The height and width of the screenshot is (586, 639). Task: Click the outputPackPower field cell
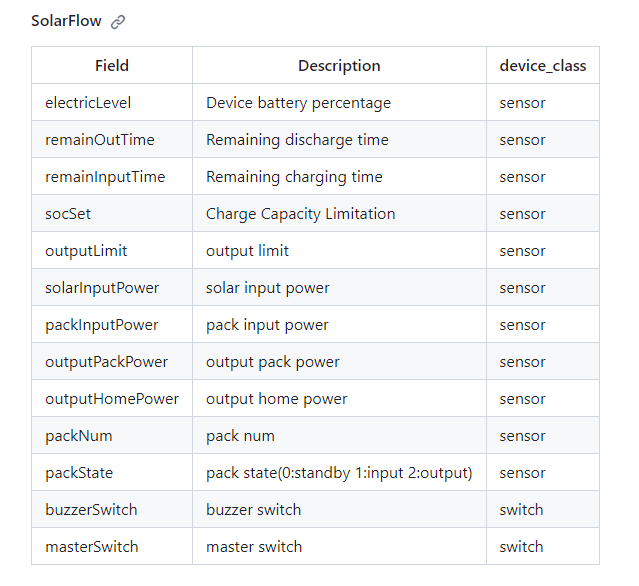click(x=107, y=362)
